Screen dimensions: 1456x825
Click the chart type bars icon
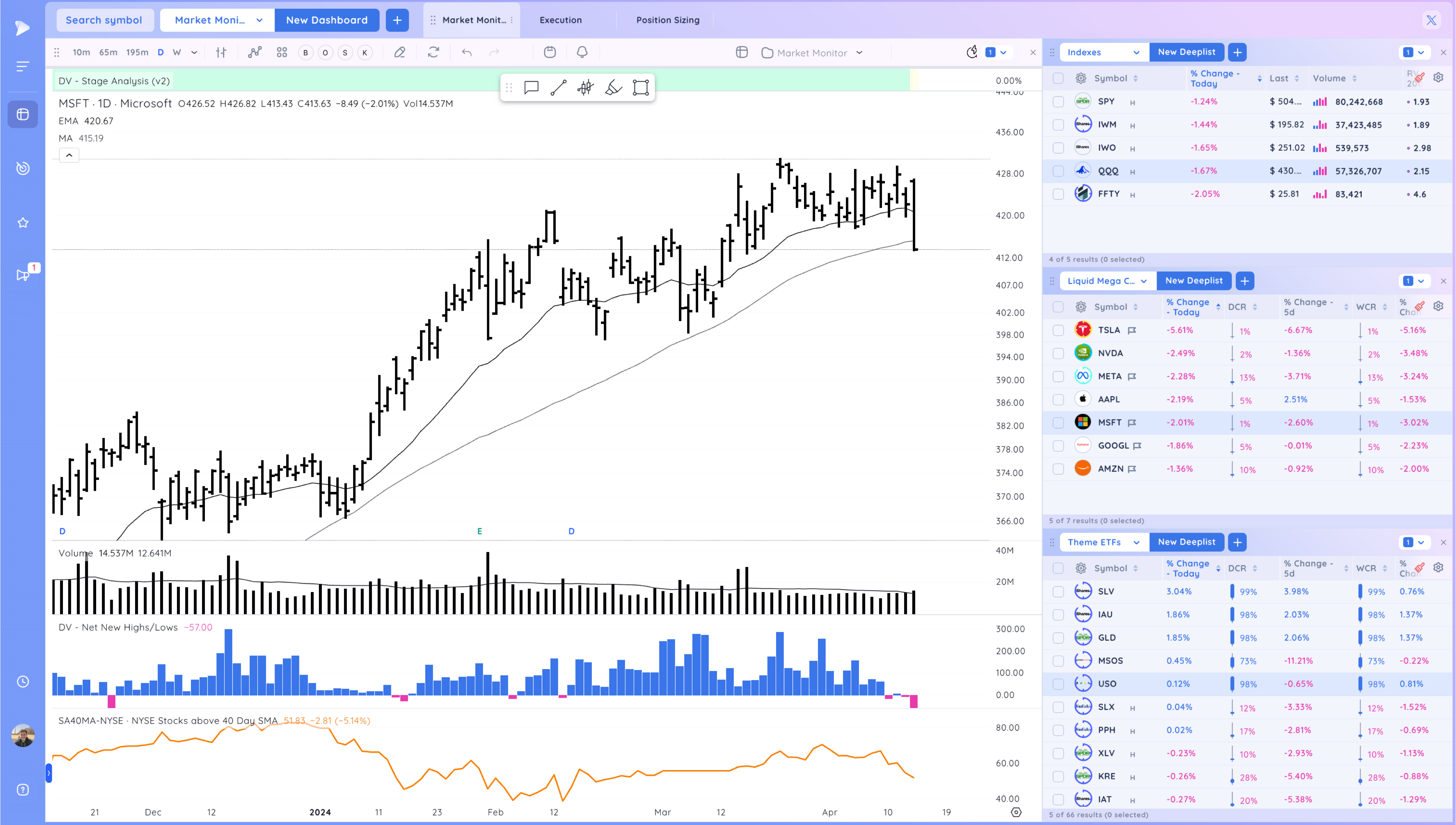tap(221, 53)
